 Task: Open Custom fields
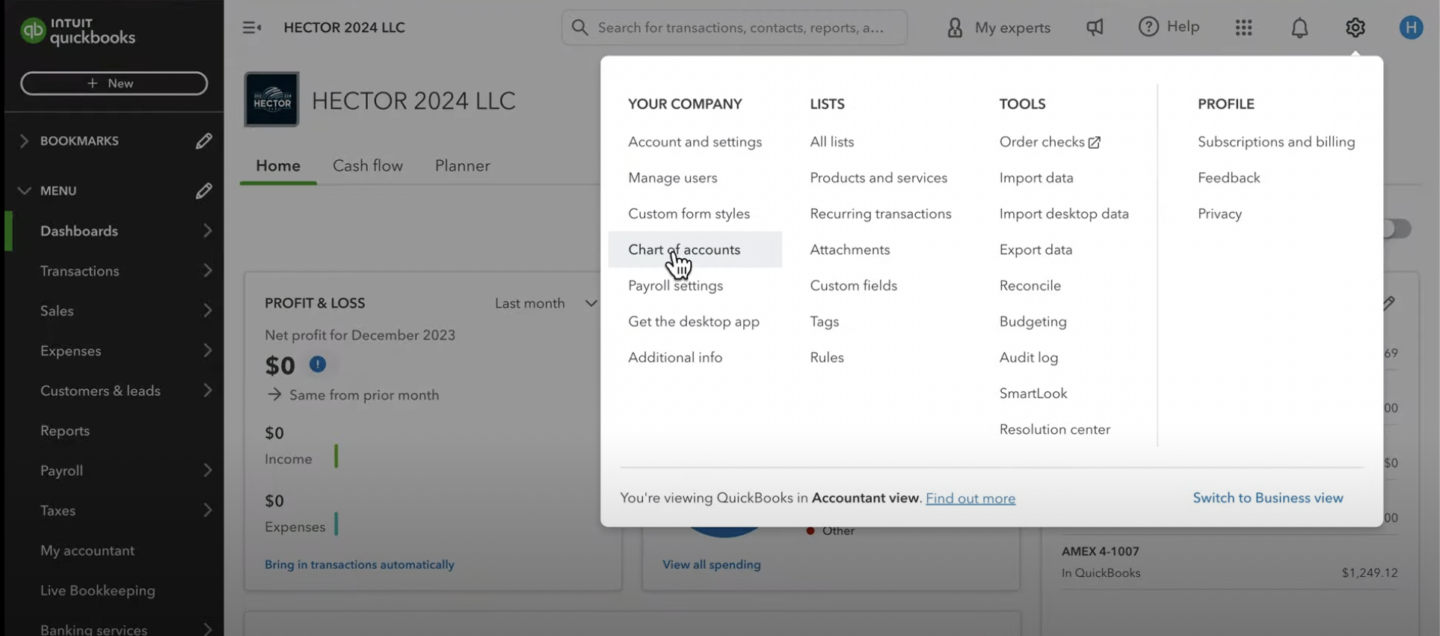tap(854, 286)
